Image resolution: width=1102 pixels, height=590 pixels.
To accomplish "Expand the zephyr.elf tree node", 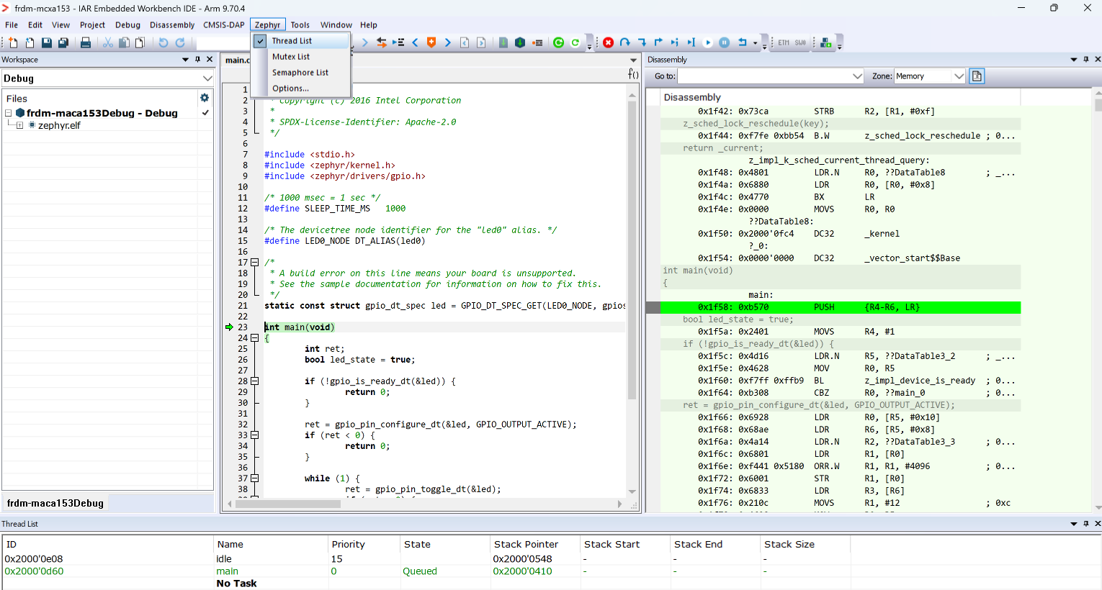I will (20, 126).
